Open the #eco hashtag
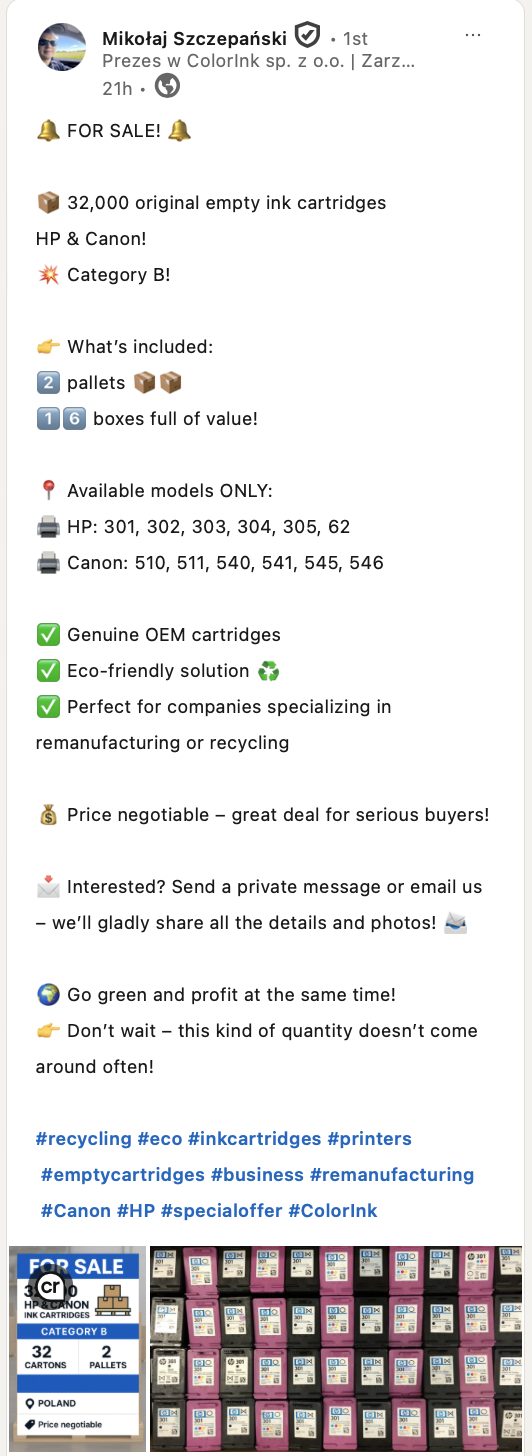 pos(159,1138)
